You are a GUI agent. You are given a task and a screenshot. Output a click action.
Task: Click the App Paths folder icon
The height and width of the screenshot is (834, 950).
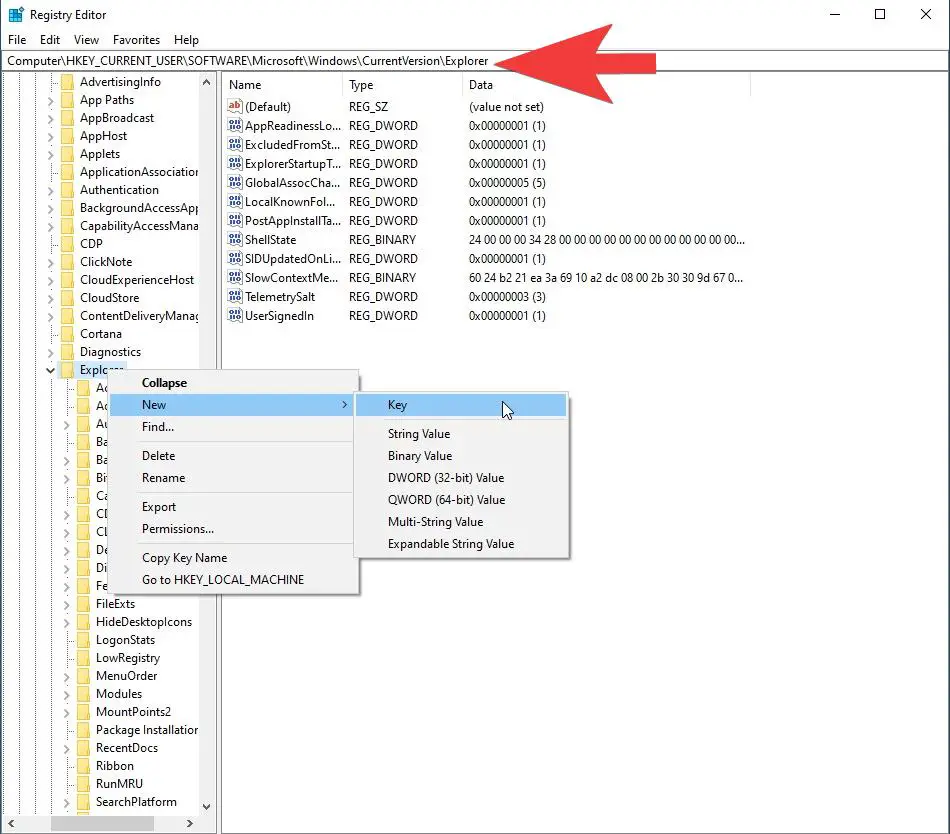click(x=67, y=100)
